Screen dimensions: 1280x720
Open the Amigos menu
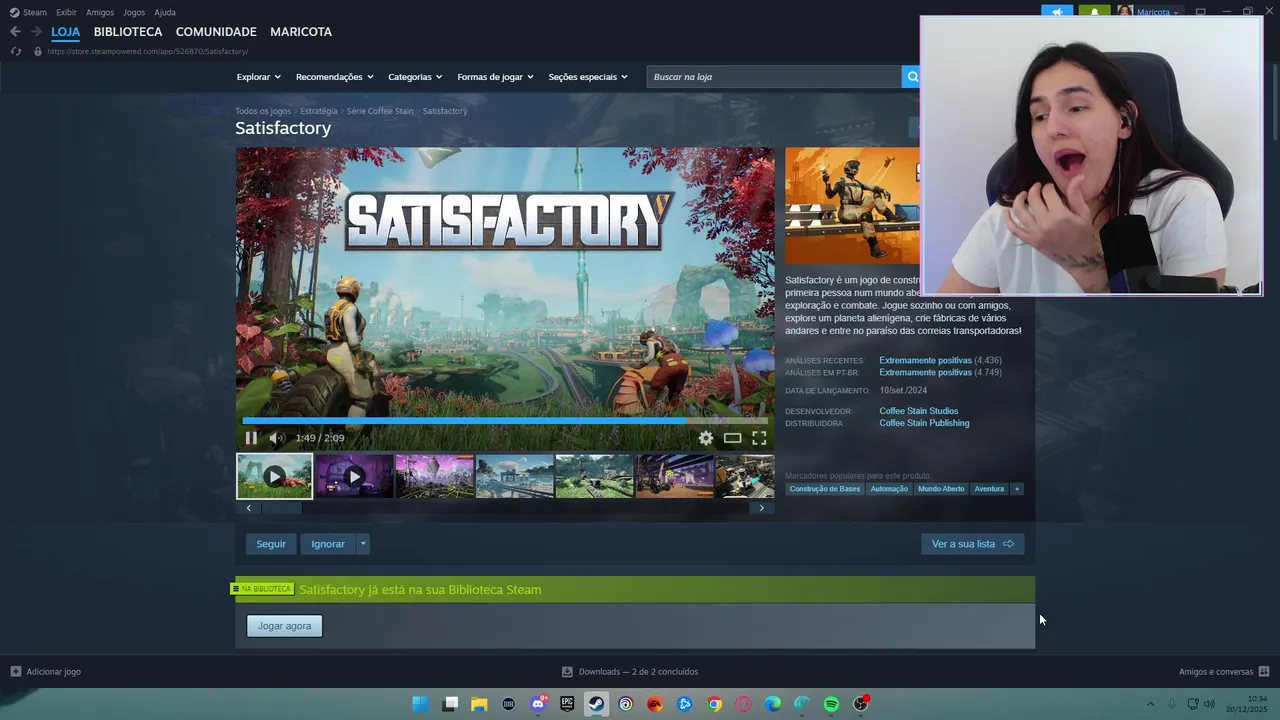coord(100,12)
